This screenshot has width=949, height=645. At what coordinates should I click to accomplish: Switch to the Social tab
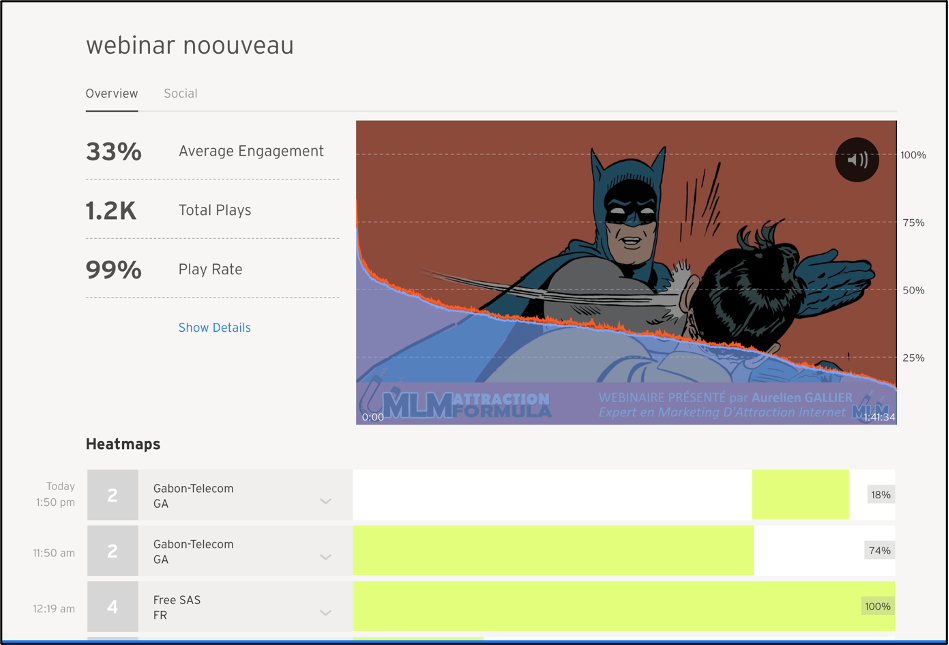180,94
